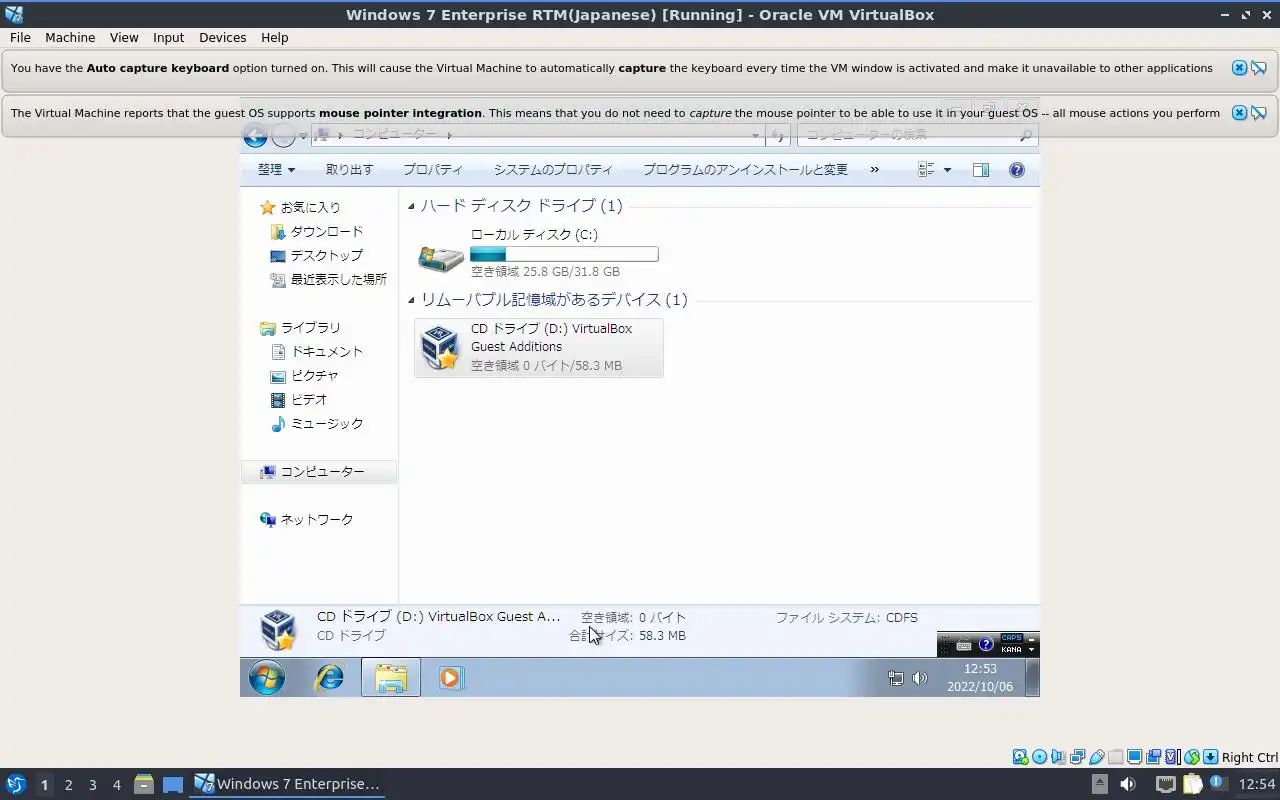Click the プロパティ toolbar button

[x=433, y=170]
